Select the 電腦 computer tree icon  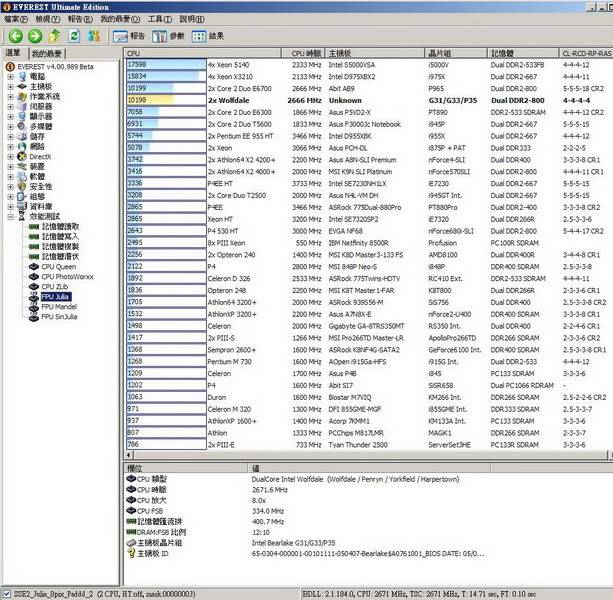click(23, 77)
